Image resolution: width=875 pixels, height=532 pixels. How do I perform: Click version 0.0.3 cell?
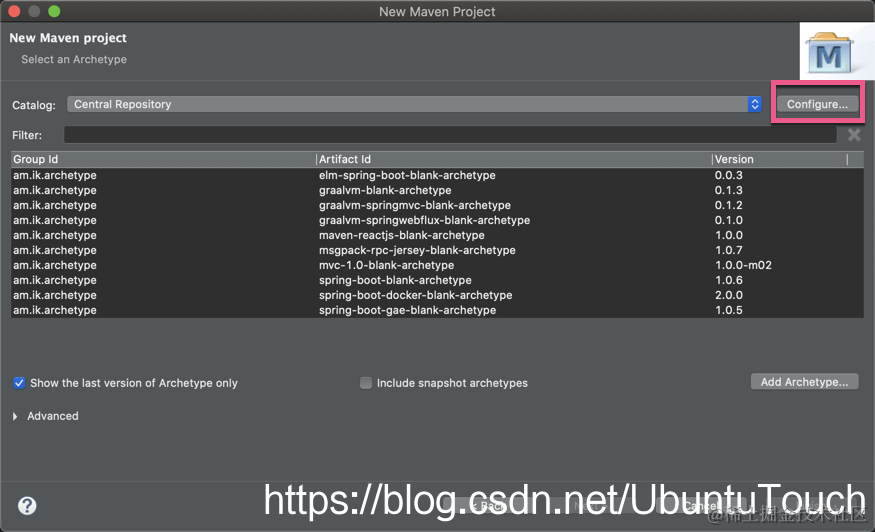pyautogui.click(x=729, y=175)
